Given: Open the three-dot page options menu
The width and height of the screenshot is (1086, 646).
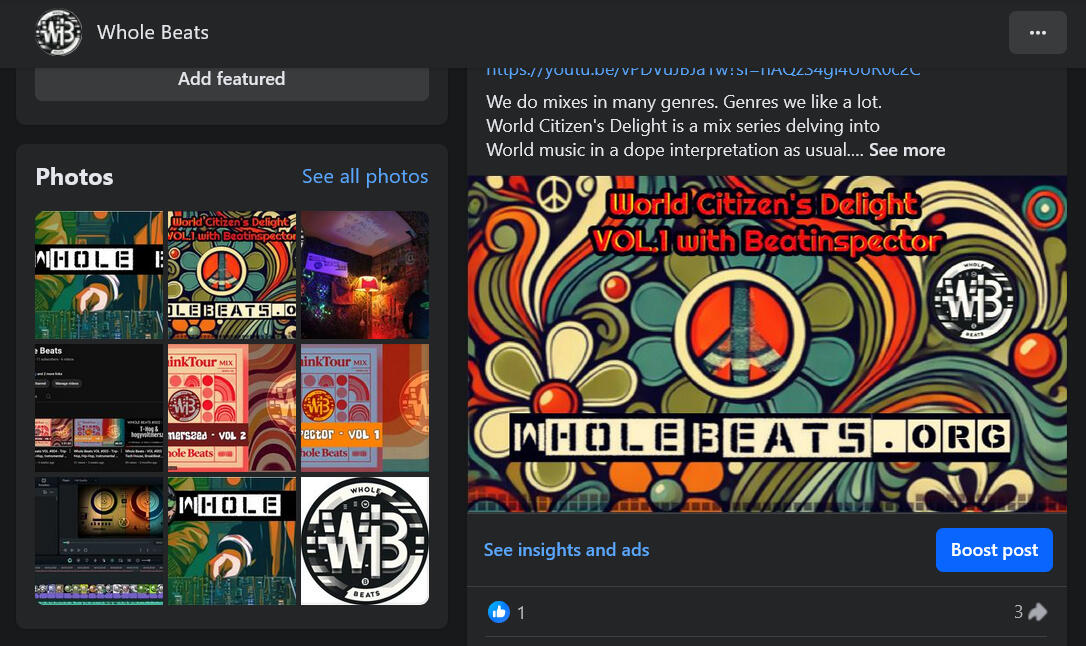Looking at the screenshot, I should pos(1037,33).
